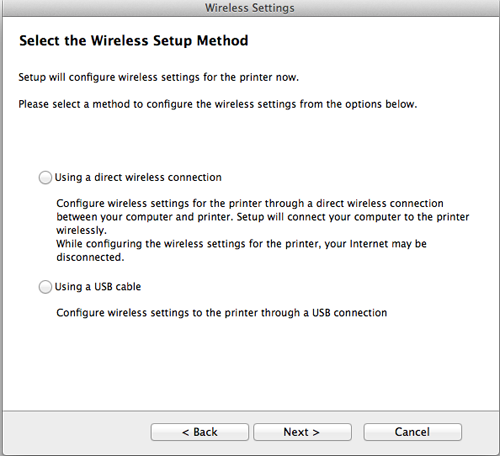500x456 pixels.
Task: Click the 'Setup will configure wireless settings' sentence
Action: (x=159, y=77)
